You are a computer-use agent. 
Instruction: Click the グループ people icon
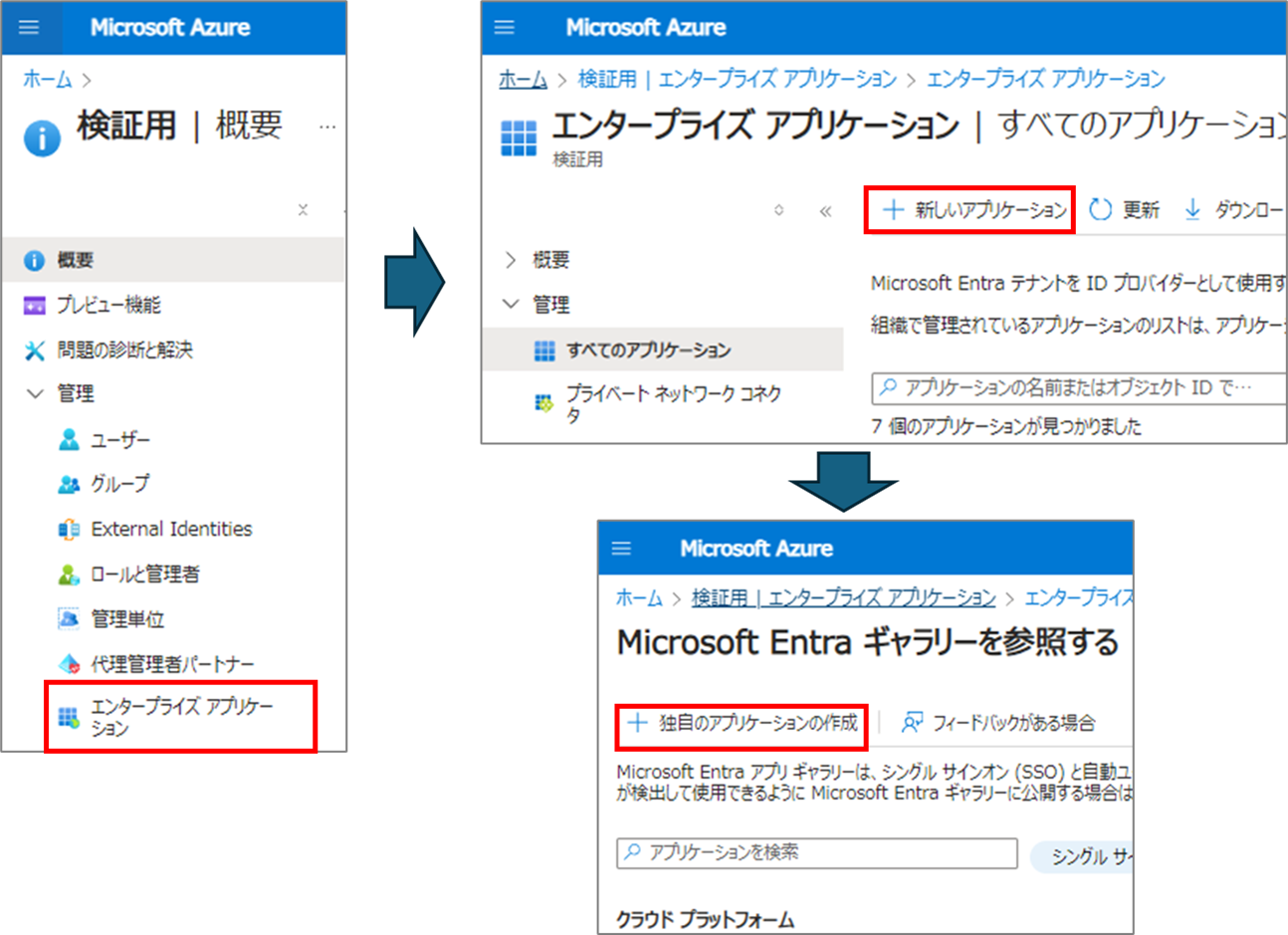coord(69,484)
